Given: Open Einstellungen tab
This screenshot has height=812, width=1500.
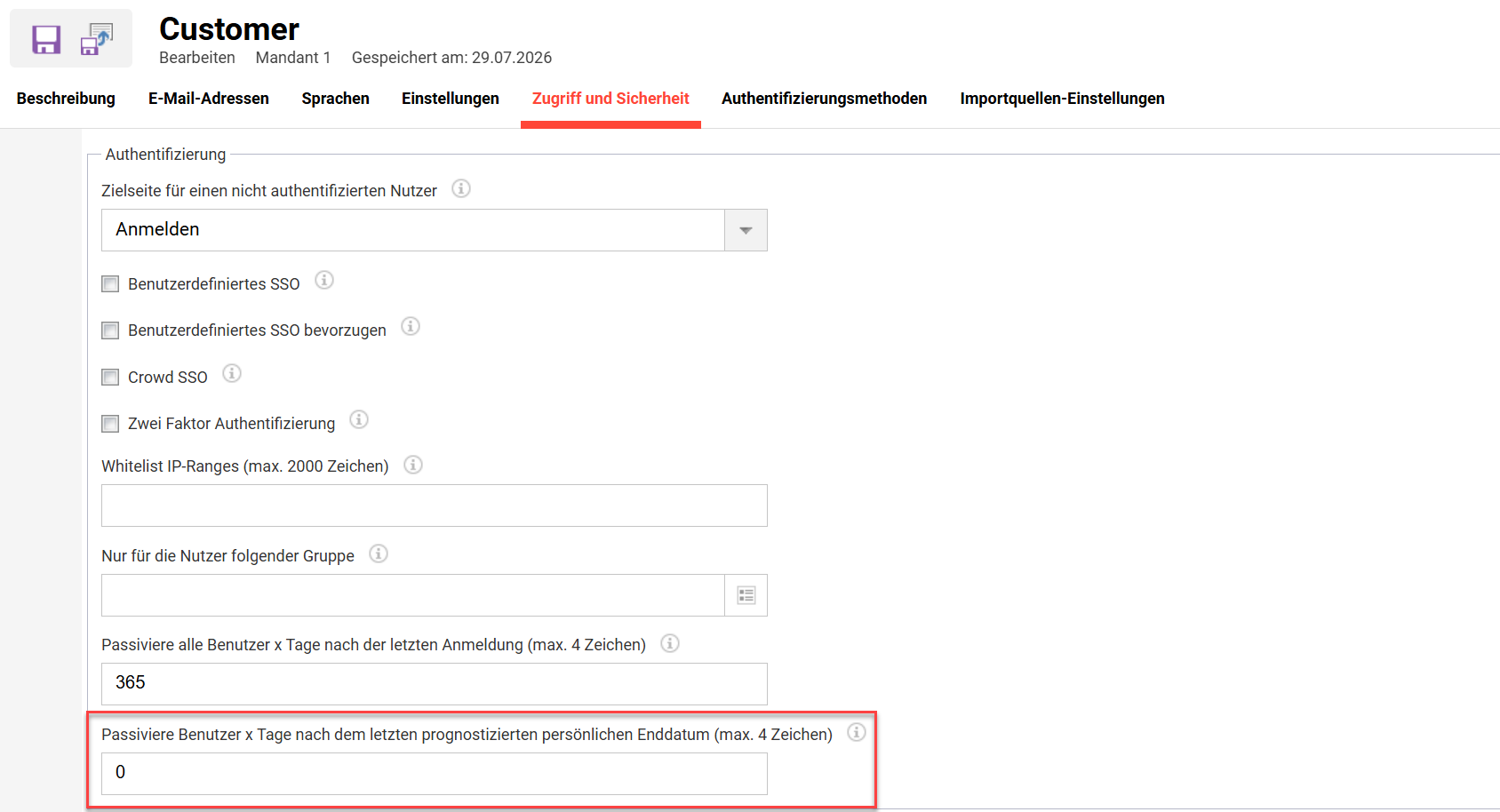Looking at the screenshot, I should (451, 99).
